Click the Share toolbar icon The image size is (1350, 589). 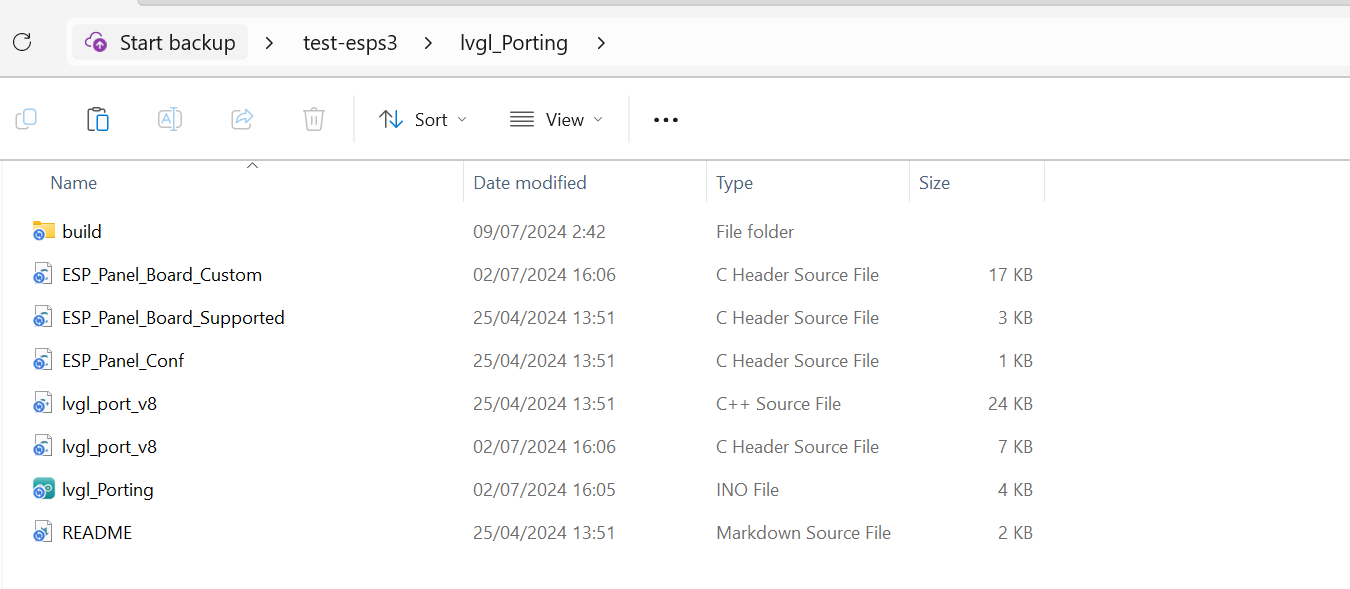[x=242, y=119]
